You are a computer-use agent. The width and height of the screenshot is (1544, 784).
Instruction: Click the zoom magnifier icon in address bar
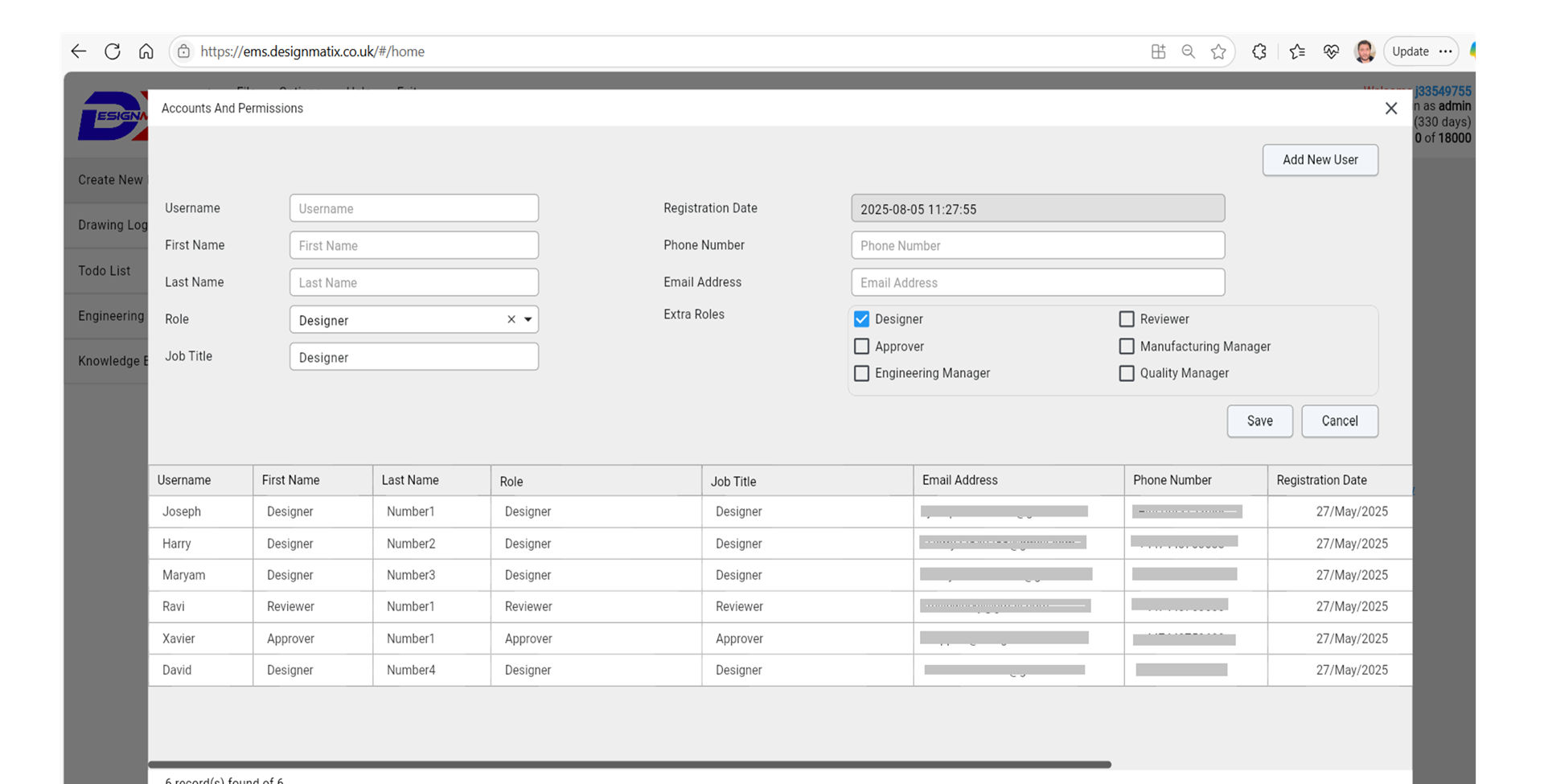[1188, 51]
